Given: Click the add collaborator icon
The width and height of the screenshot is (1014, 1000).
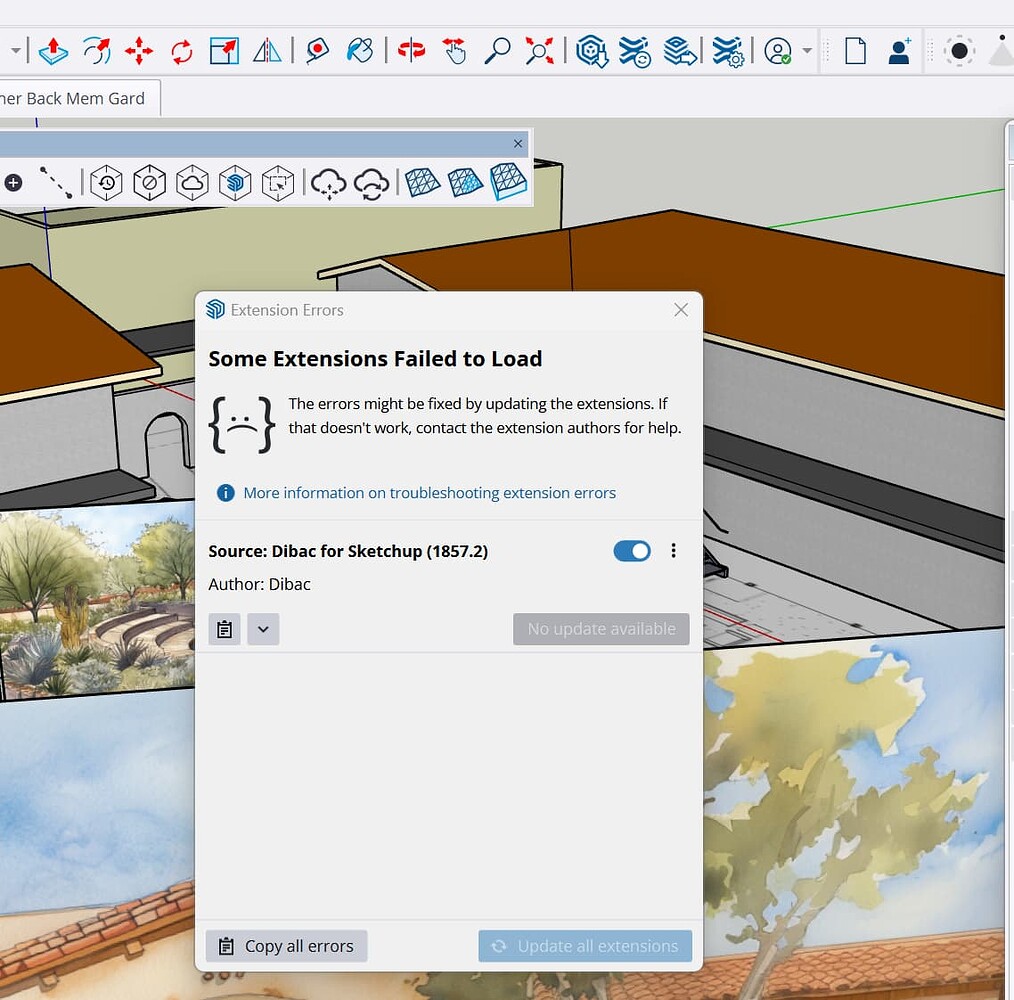Looking at the screenshot, I should (x=899, y=51).
